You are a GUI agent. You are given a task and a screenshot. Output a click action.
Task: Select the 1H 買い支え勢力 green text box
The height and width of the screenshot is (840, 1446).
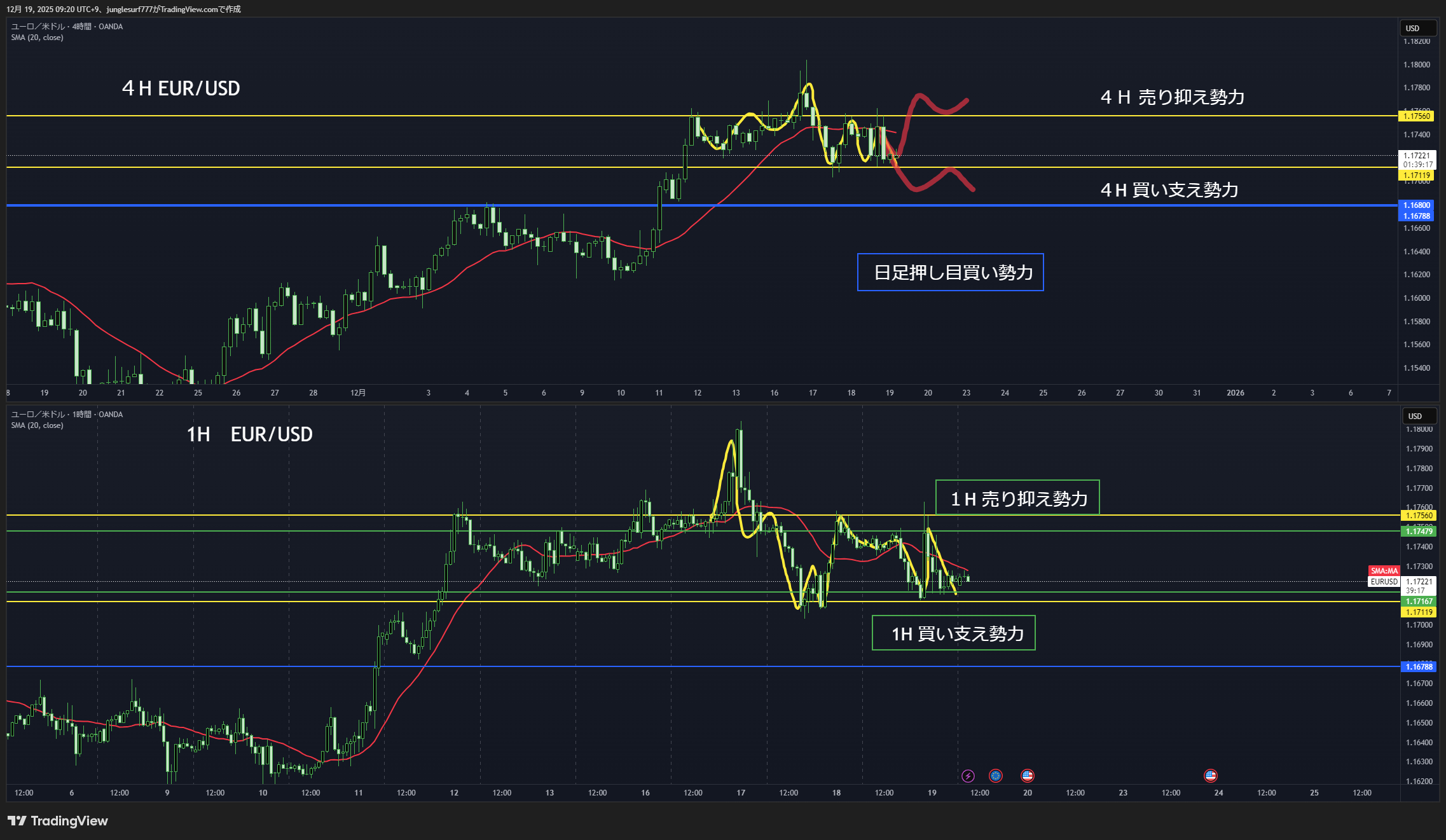point(954,633)
